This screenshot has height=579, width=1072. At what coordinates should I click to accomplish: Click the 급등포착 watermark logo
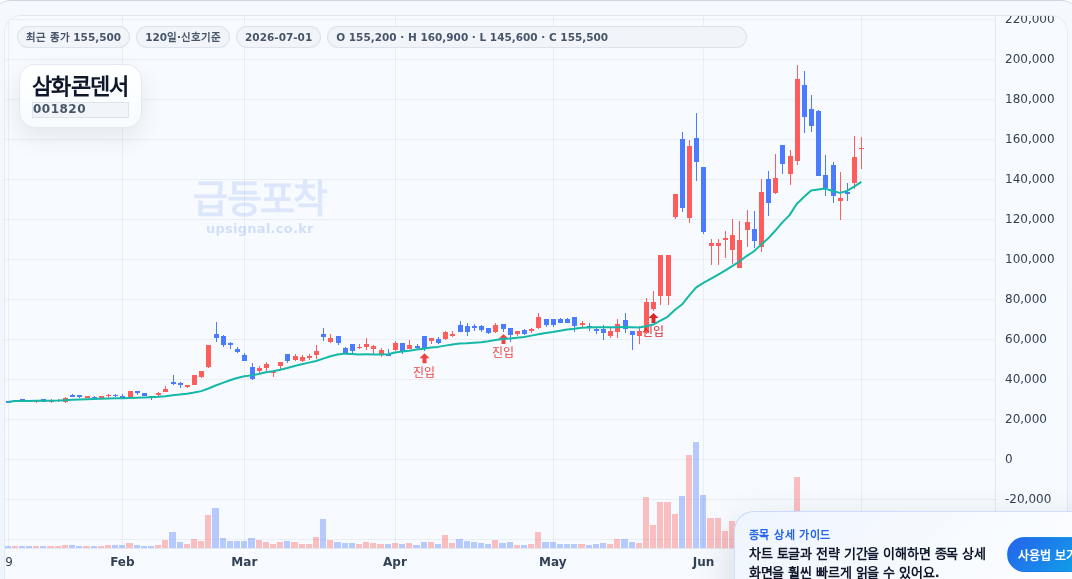[x=260, y=198]
